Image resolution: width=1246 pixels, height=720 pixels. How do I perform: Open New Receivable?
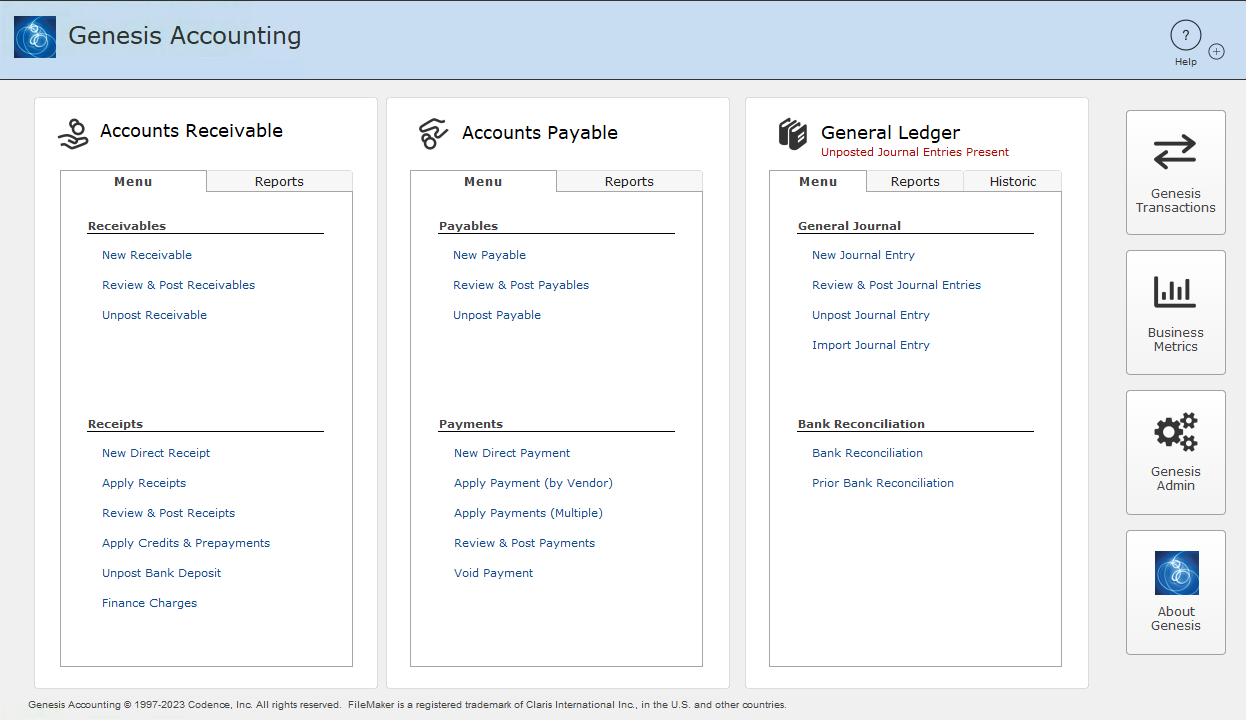[147, 254]
